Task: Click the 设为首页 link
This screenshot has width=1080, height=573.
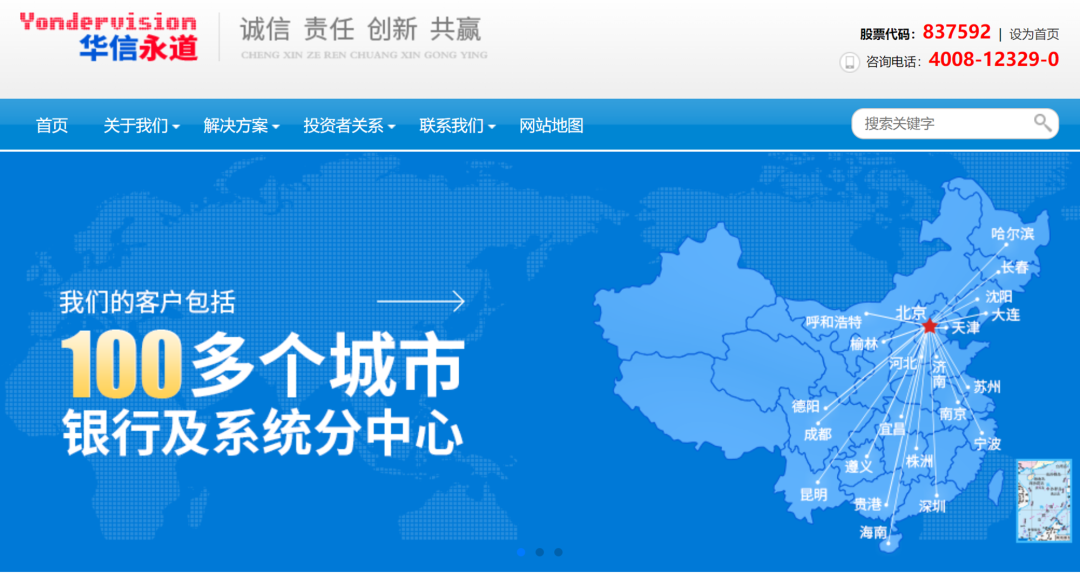Action: pyautogui.click(x=1034, y=34)
